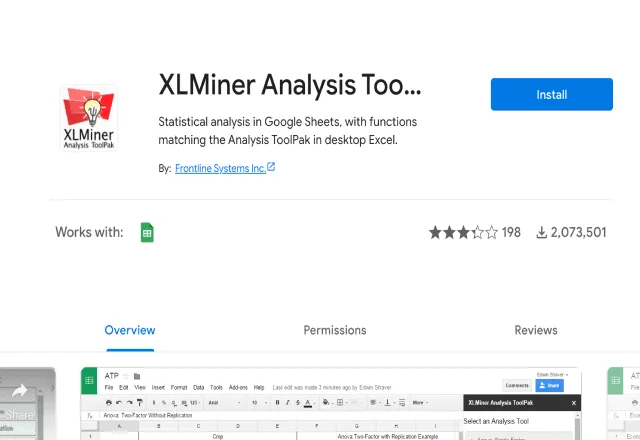Click the undo icon in the preview toolbar

[x=119, y=402]
